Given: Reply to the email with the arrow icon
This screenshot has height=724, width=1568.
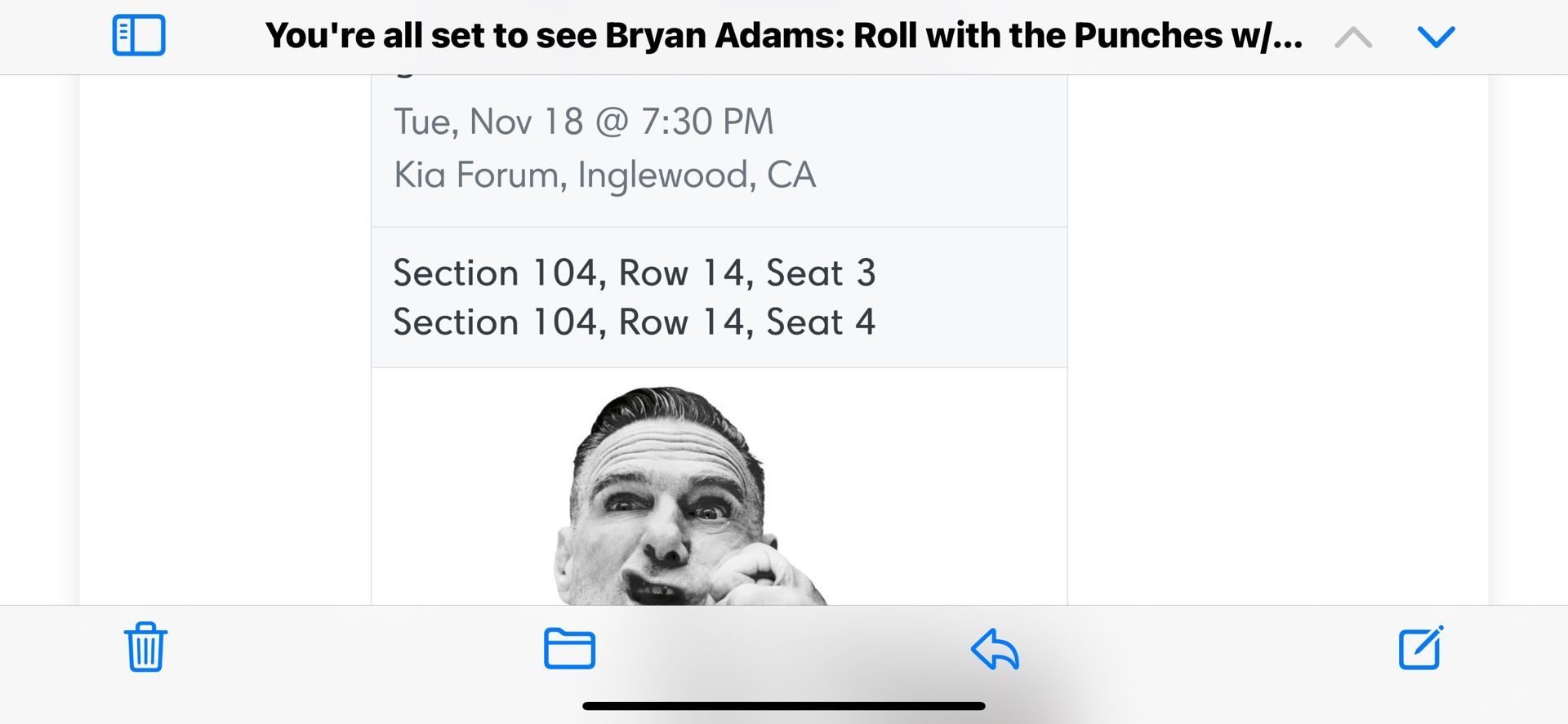Looking at the screenshot, I should tap(995, 649).
